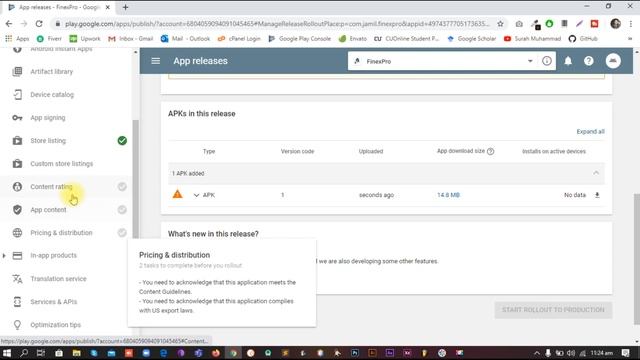
Task: Go back with browser back arrow
Action: pos(9,24)
